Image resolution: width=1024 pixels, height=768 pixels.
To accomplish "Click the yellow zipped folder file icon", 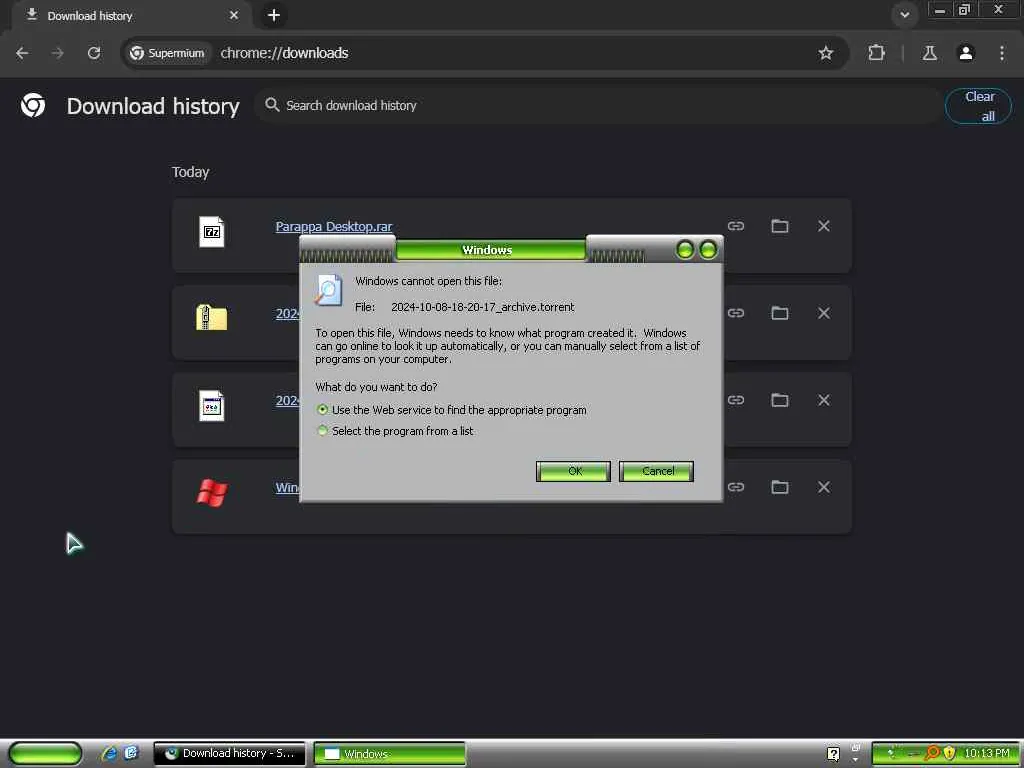I will coord(212,317).
